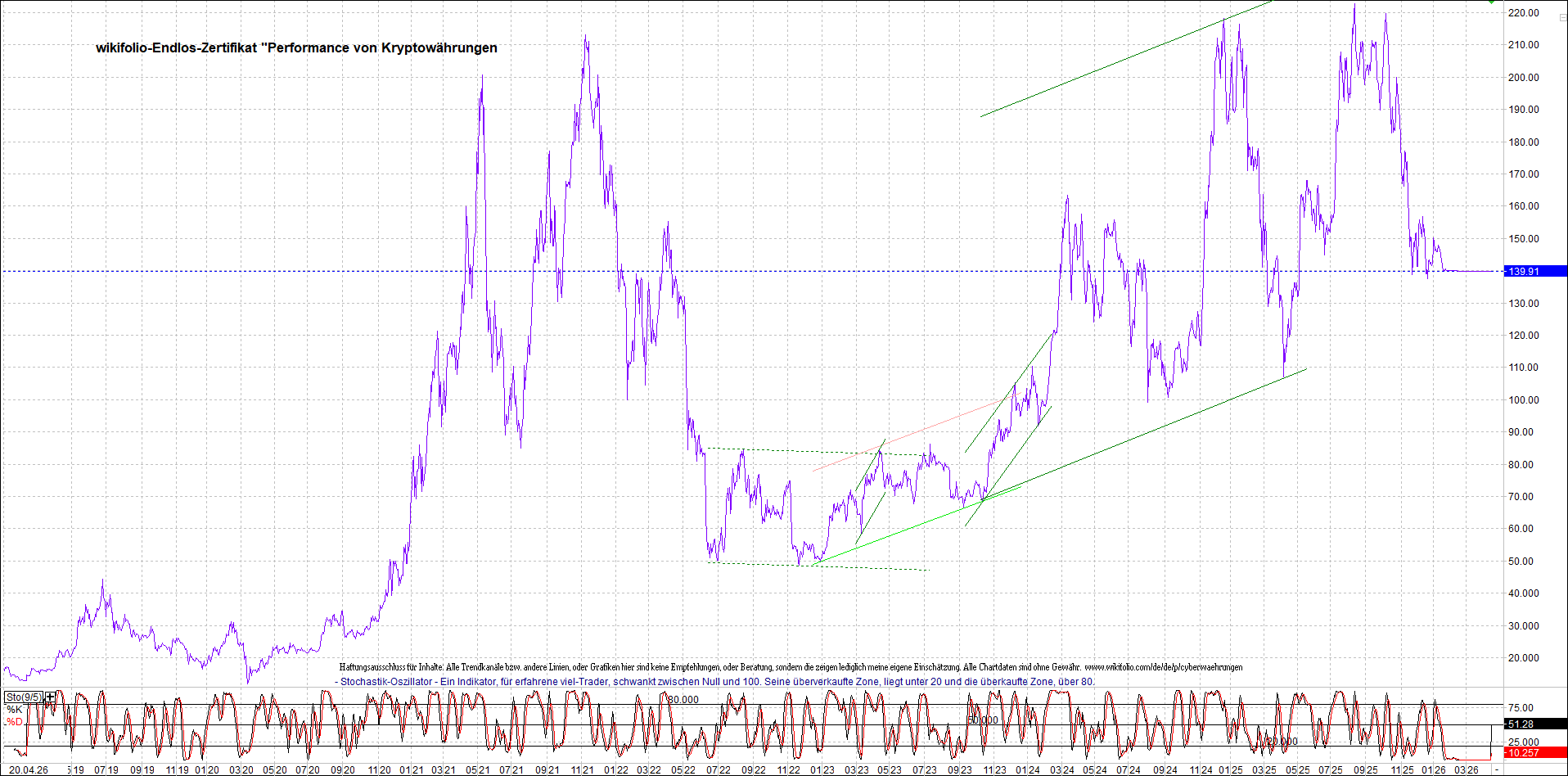Click the 220.00 price axis label
The width and height of the screenshot is (1568, 776).
1524,13
